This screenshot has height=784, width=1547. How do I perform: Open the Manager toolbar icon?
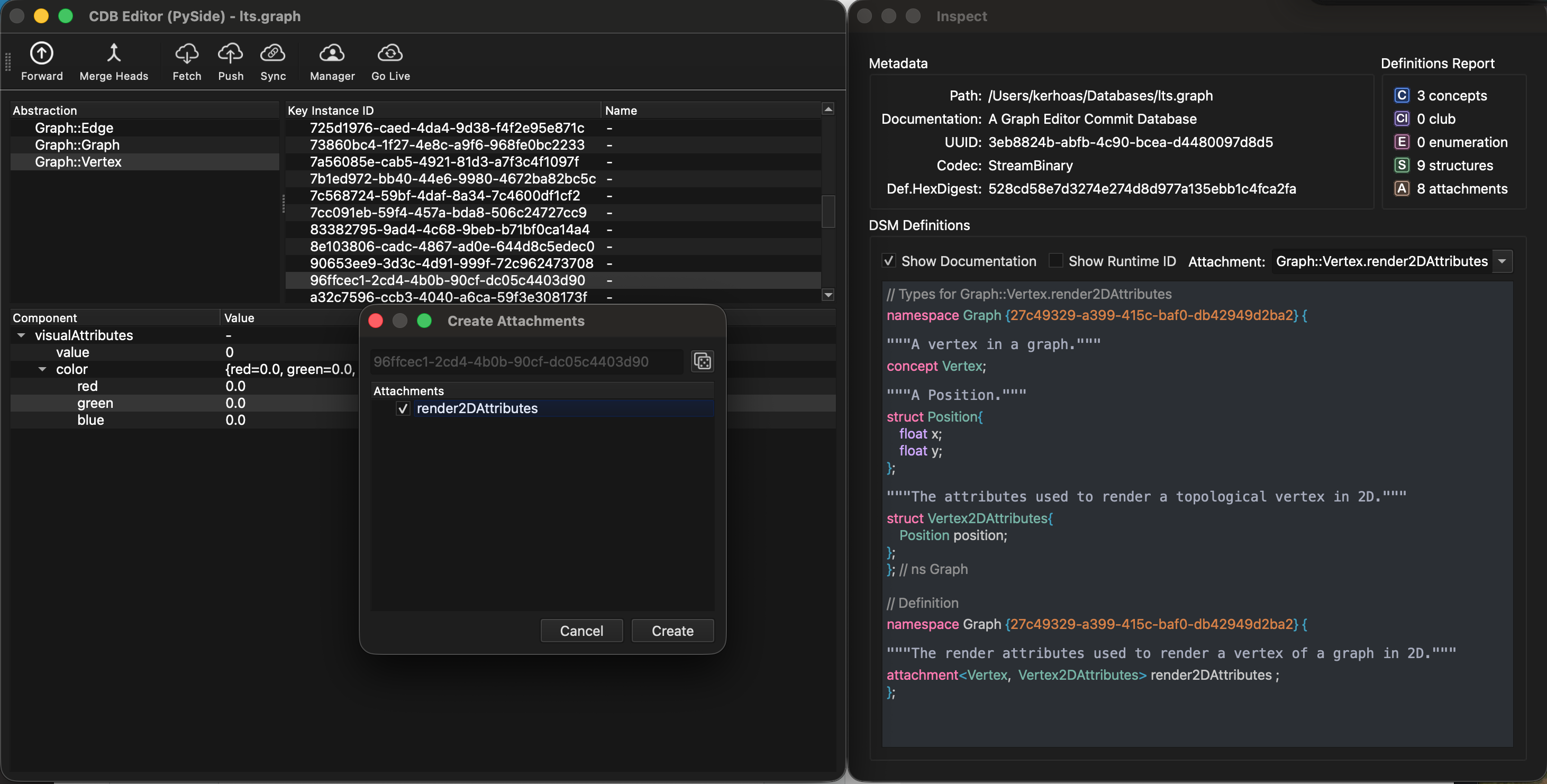click(x=332, y=53)
